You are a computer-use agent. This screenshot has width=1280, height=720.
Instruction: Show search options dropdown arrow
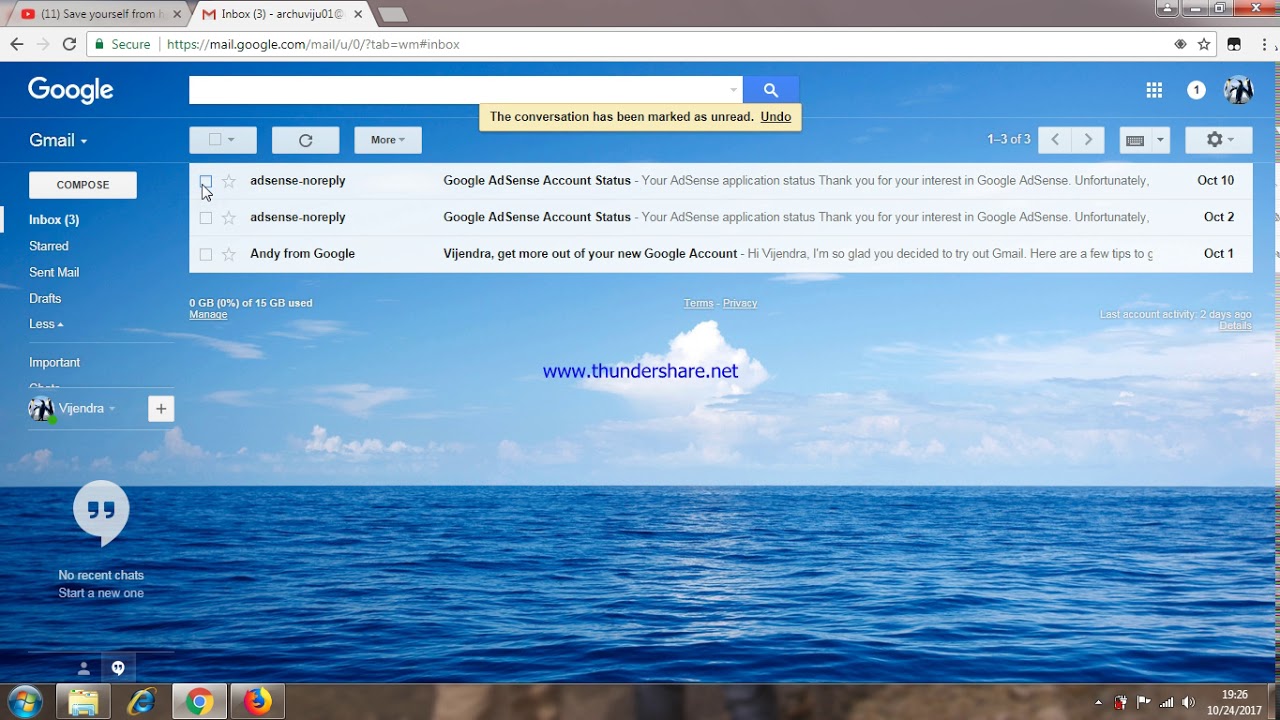coord(733,90)
